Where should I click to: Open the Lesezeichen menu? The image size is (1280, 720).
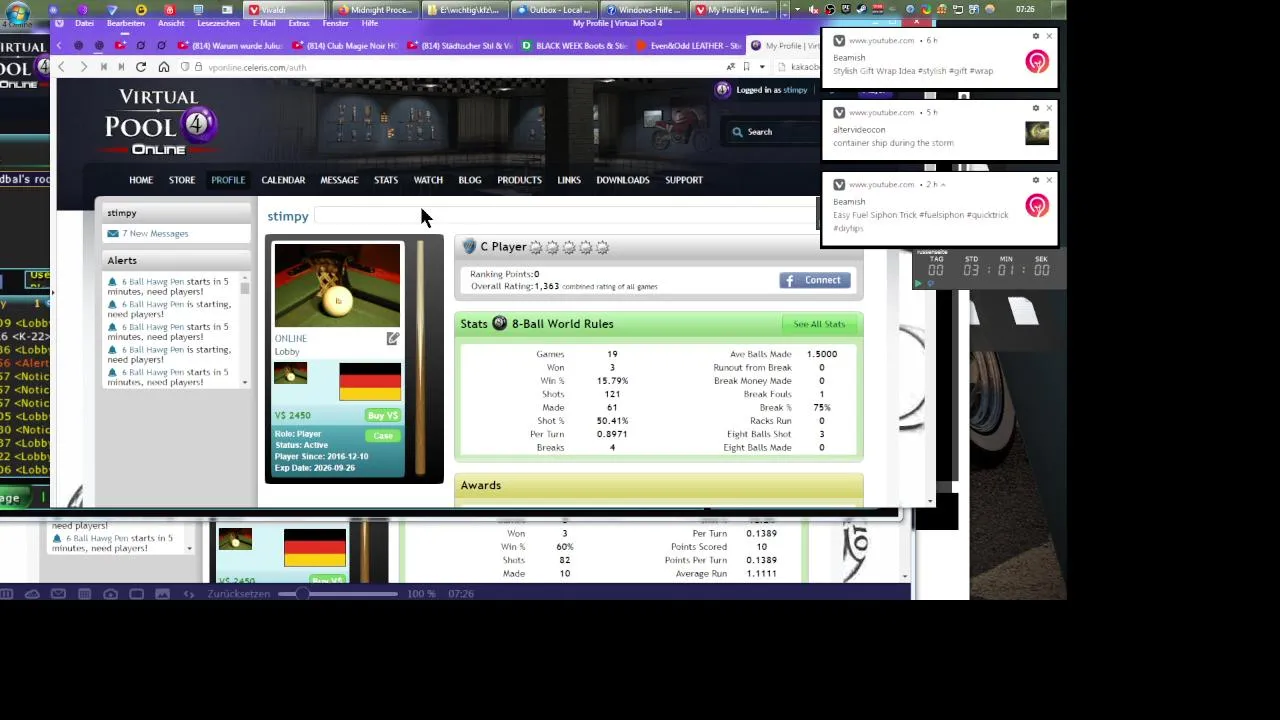pyautogui.click(x=219, y=23)
